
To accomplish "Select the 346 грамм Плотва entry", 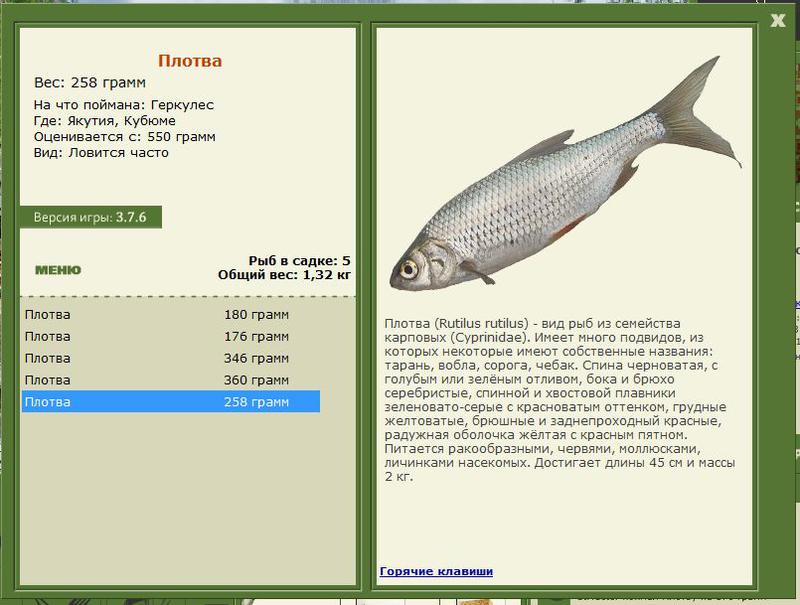I will coord(170,358).
